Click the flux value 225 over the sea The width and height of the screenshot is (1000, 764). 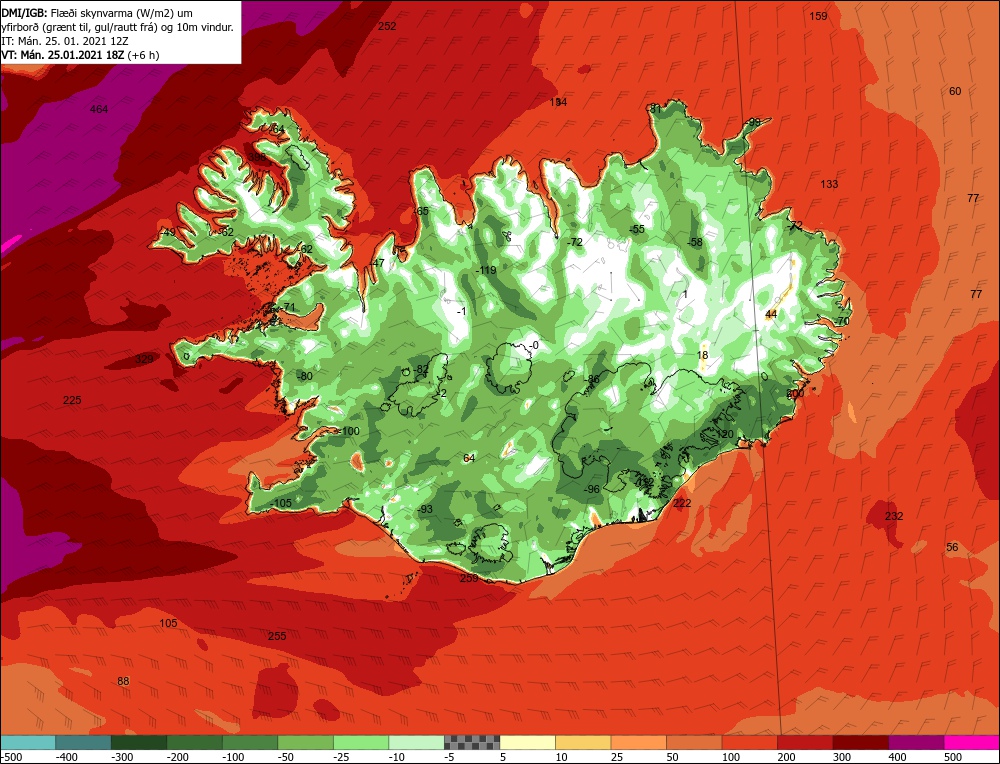(72, 400)
